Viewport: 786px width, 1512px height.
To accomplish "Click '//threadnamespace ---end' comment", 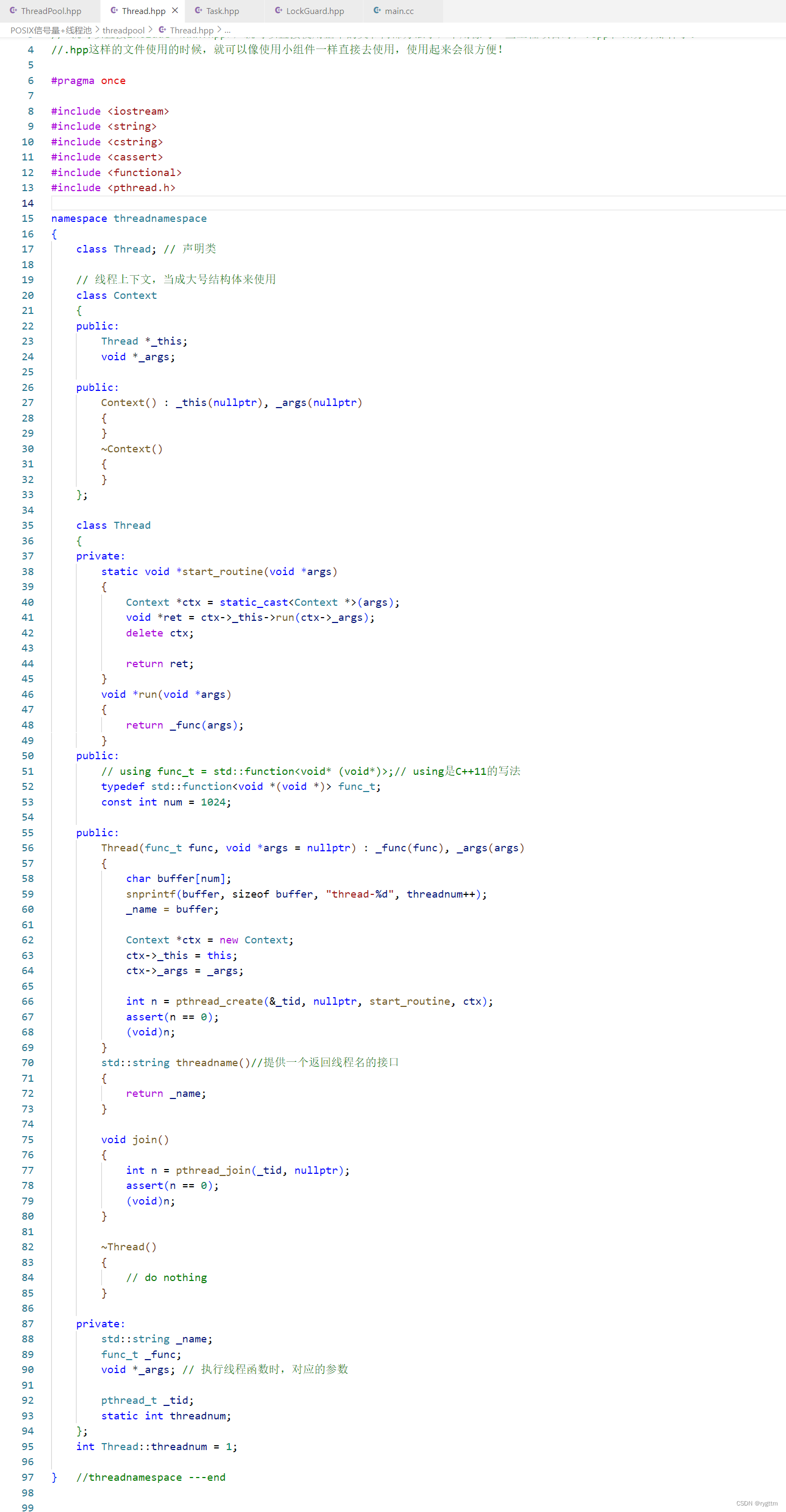I will click(x=150, y=1477).
